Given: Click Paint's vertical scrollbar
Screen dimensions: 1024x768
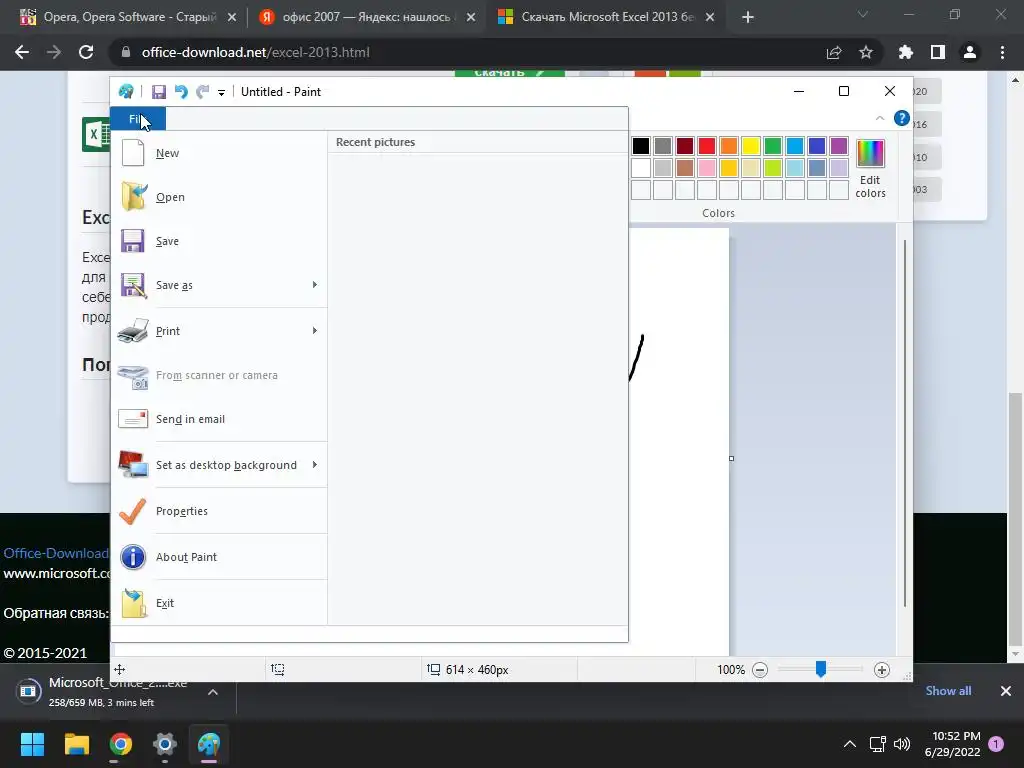Looking at the screenshot, I should coord(904,423).
